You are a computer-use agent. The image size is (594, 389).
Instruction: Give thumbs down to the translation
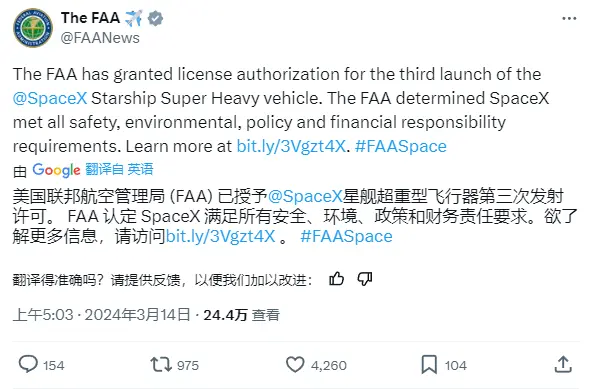pos(365,279)
